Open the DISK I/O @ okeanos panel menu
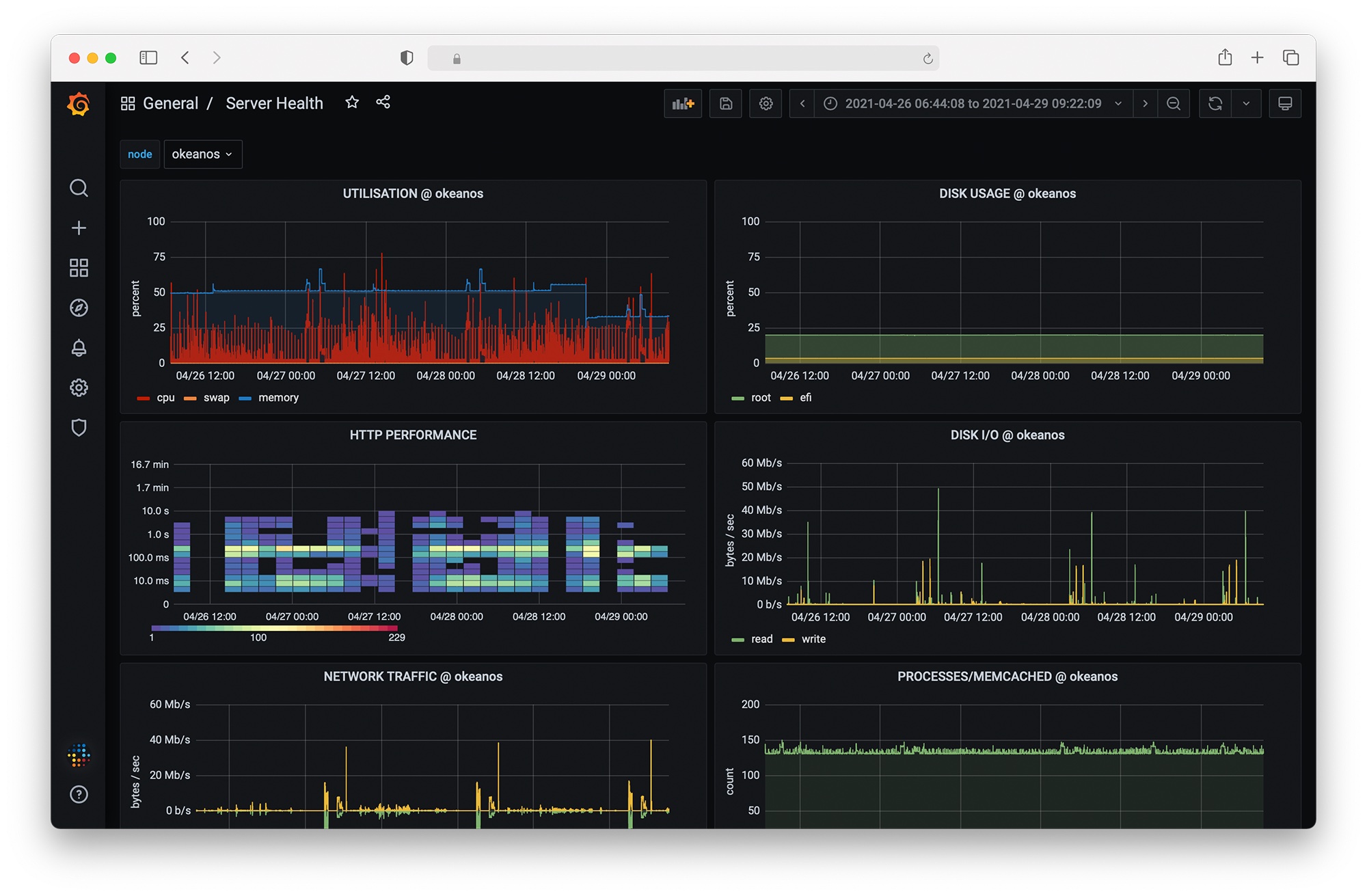This screenshot has height=896, width=1367. click(1007, 435)
